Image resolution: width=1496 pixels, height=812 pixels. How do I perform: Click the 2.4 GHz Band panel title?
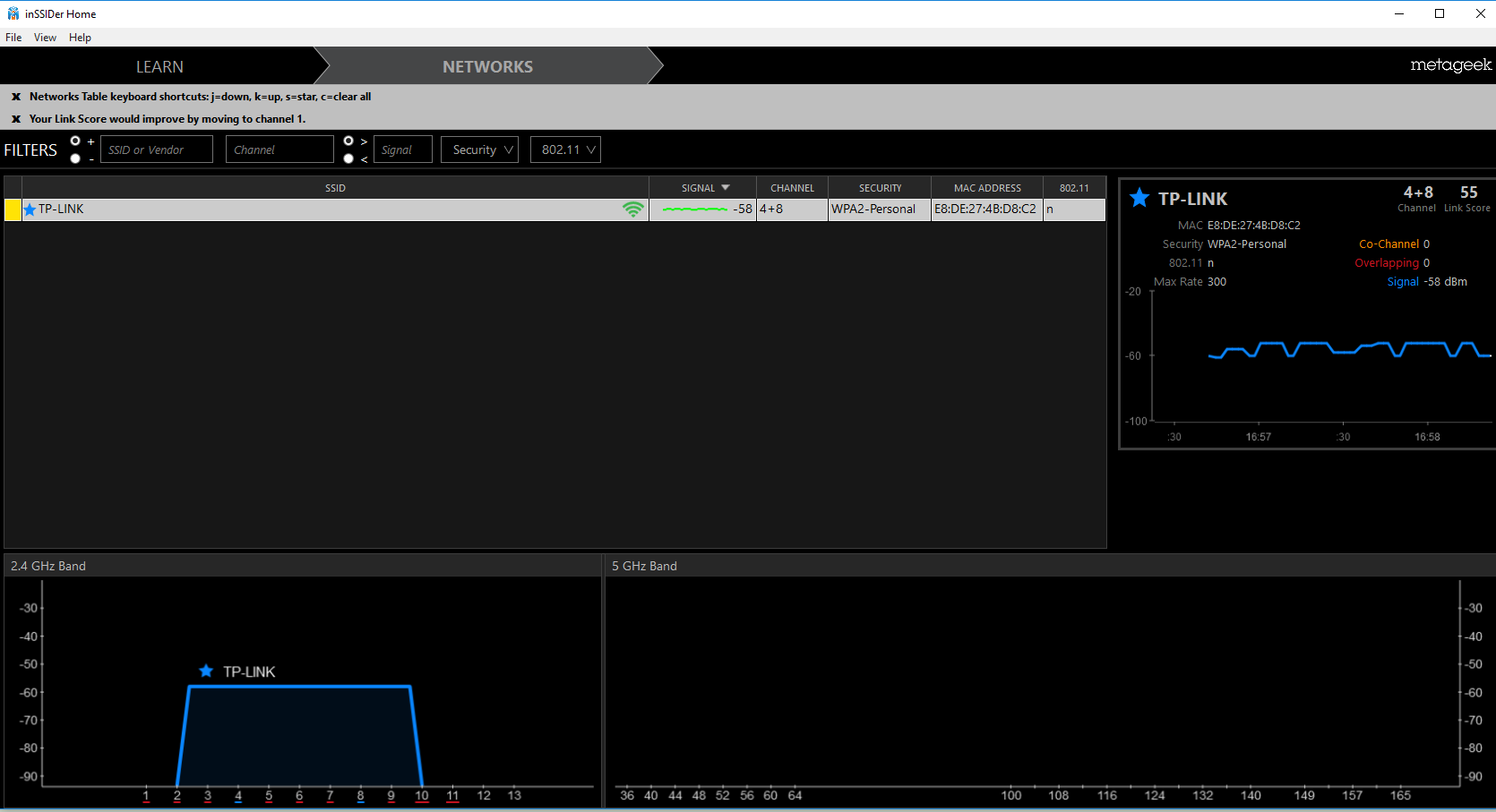[x=48, y=566]
